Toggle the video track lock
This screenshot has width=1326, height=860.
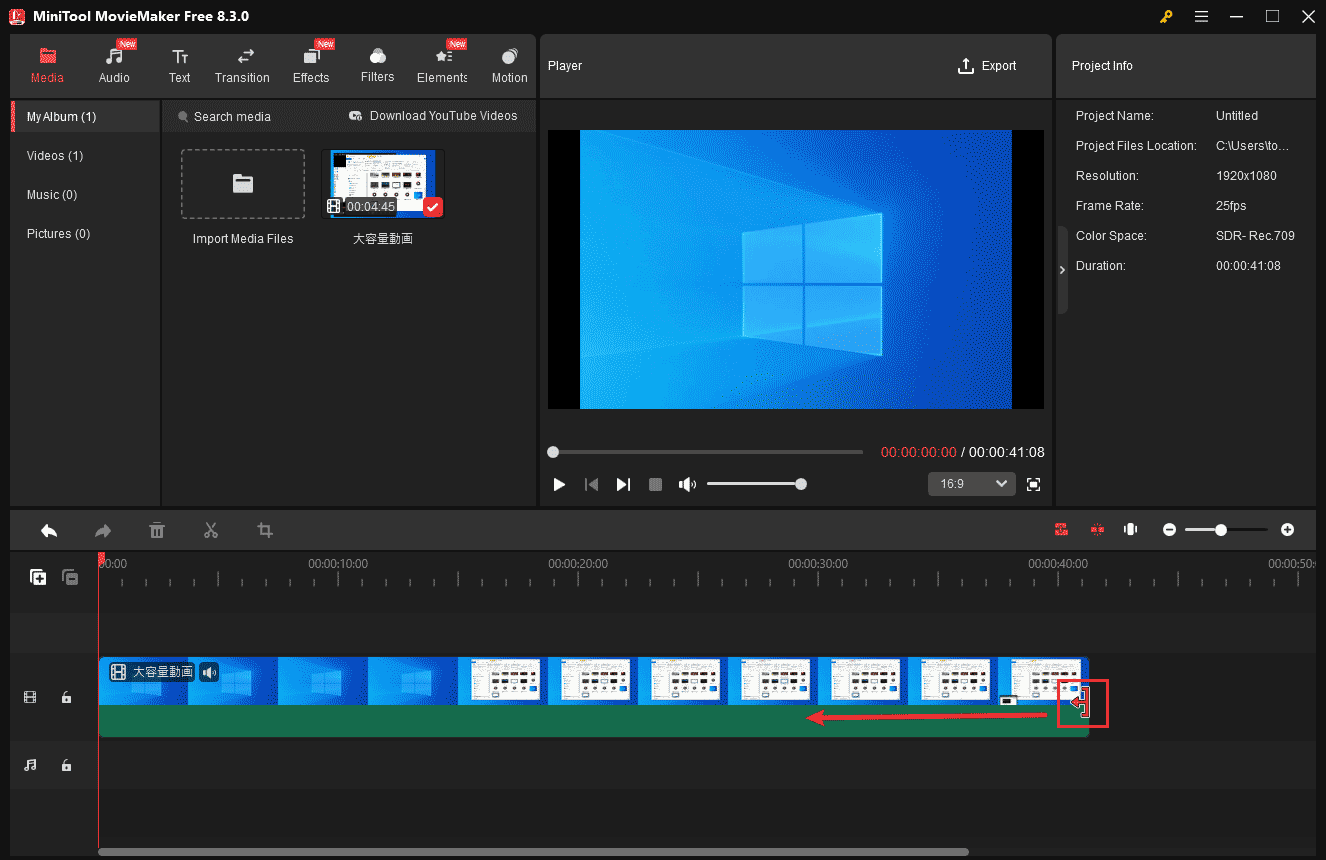66,697
